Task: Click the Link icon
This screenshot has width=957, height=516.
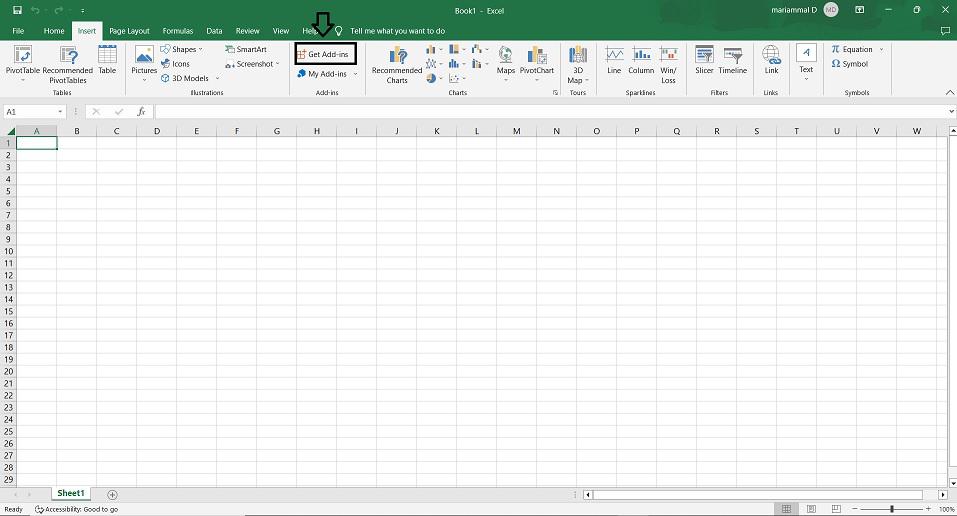Action: tap(771, 60)
